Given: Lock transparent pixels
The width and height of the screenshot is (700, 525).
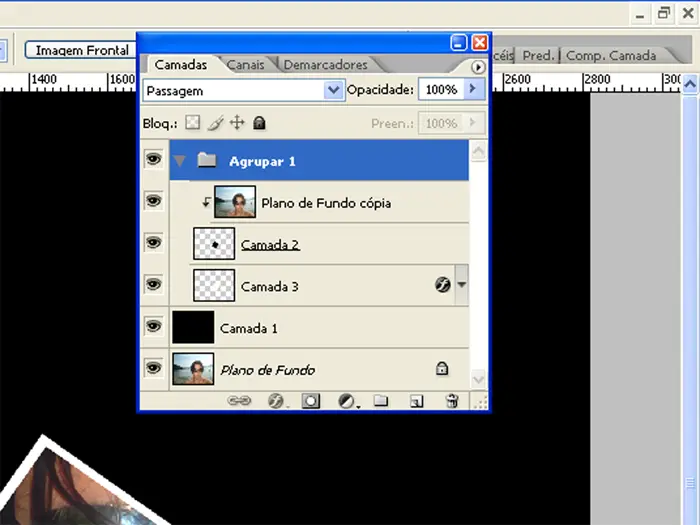Looking at the screenshot, I should point(192,123).
